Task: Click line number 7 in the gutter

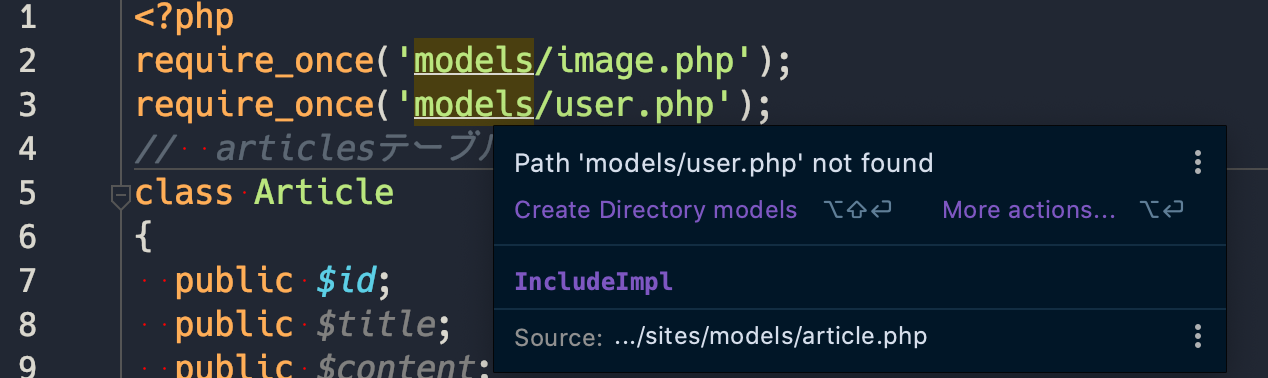Action: point(28,281)
